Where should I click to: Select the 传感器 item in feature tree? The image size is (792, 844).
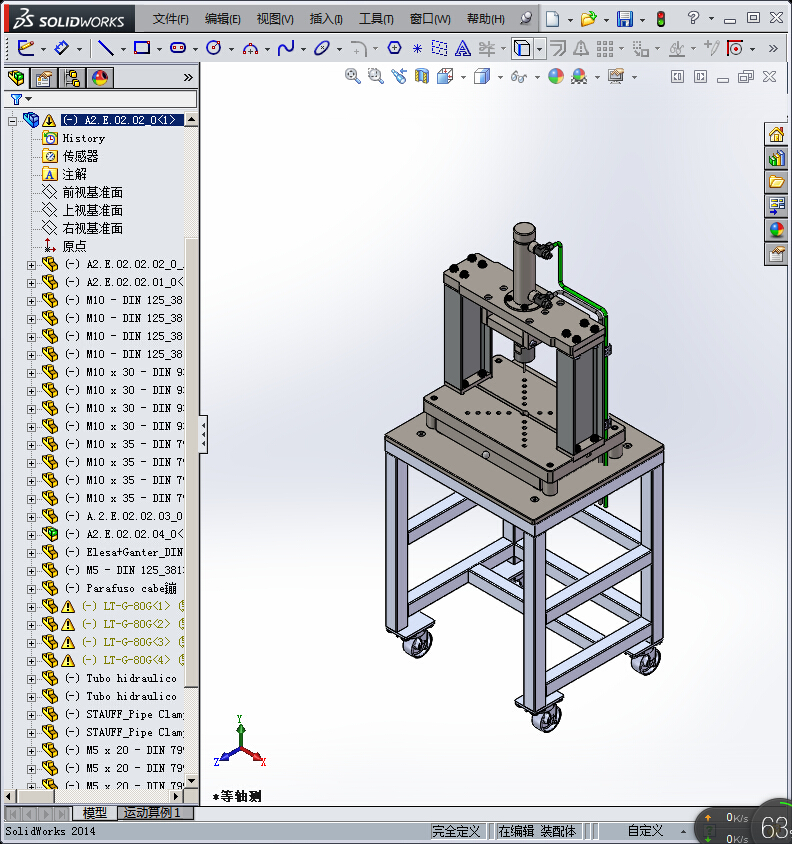pos(80,156)
